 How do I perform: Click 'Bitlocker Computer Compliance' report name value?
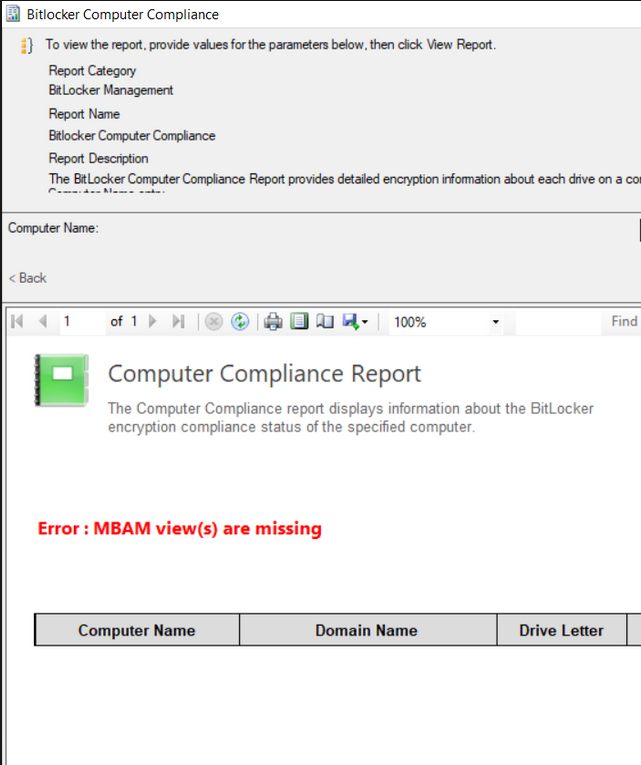coord(132,136)
